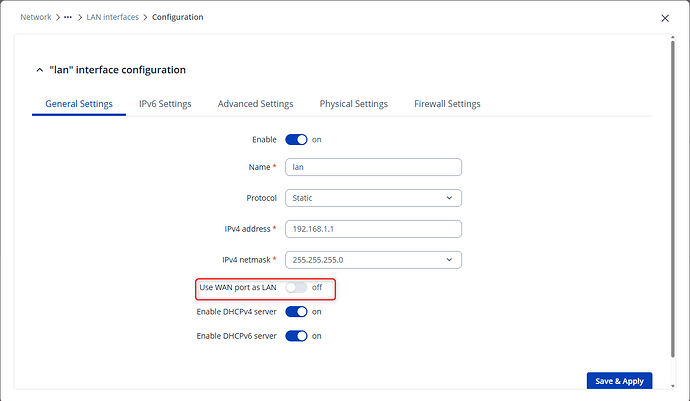Turn on Use WAN port as LAN
Viewport: 690px width, 401px height.
[x=296, y=288]
